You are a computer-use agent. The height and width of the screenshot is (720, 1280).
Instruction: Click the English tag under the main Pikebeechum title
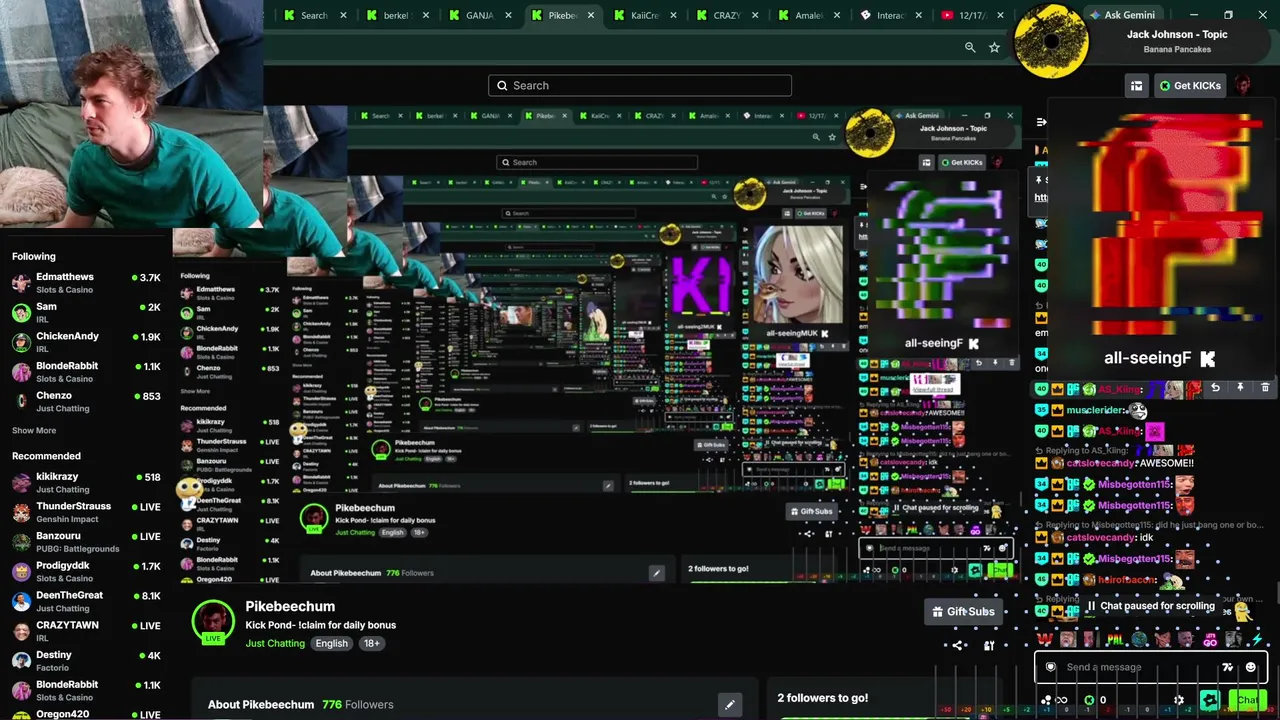tap(332, 644)
